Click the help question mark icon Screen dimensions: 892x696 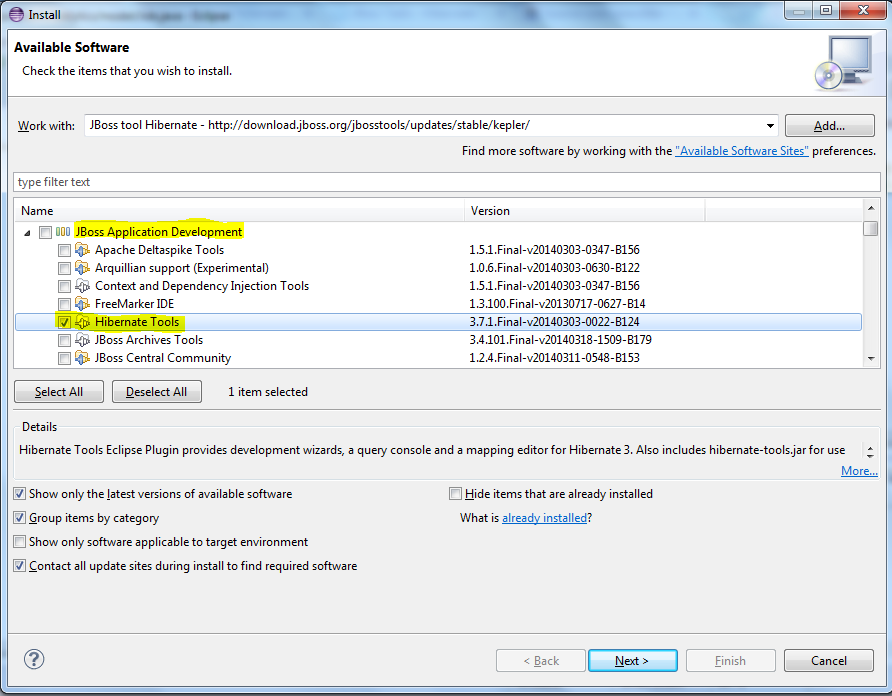click(33, 660)
